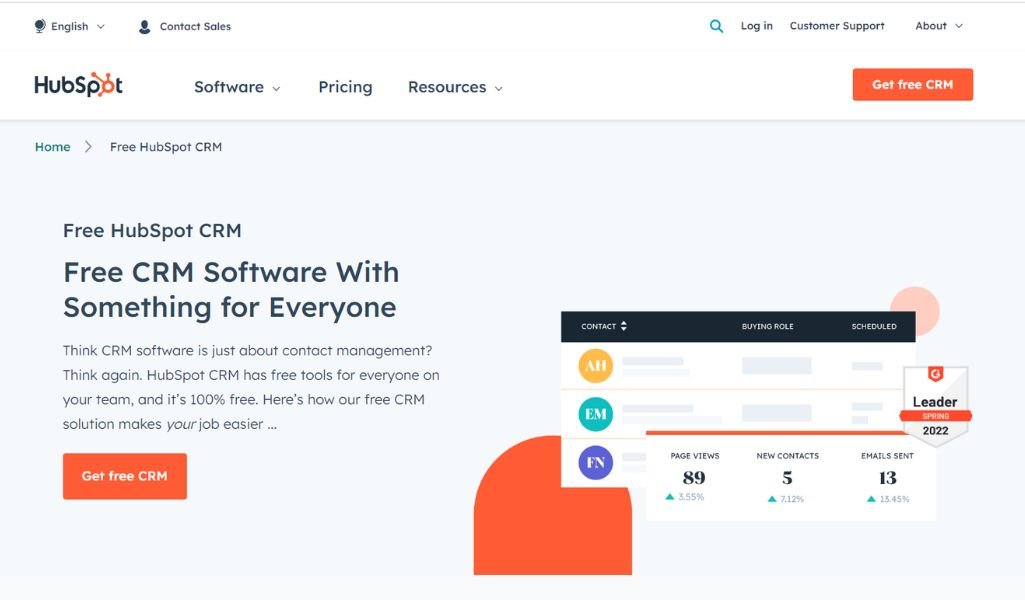The width and height of the screenshot is (1025, 600).
Task: Open the search magnifier icon
Action: pyautogui.click(x=716, y=26)
